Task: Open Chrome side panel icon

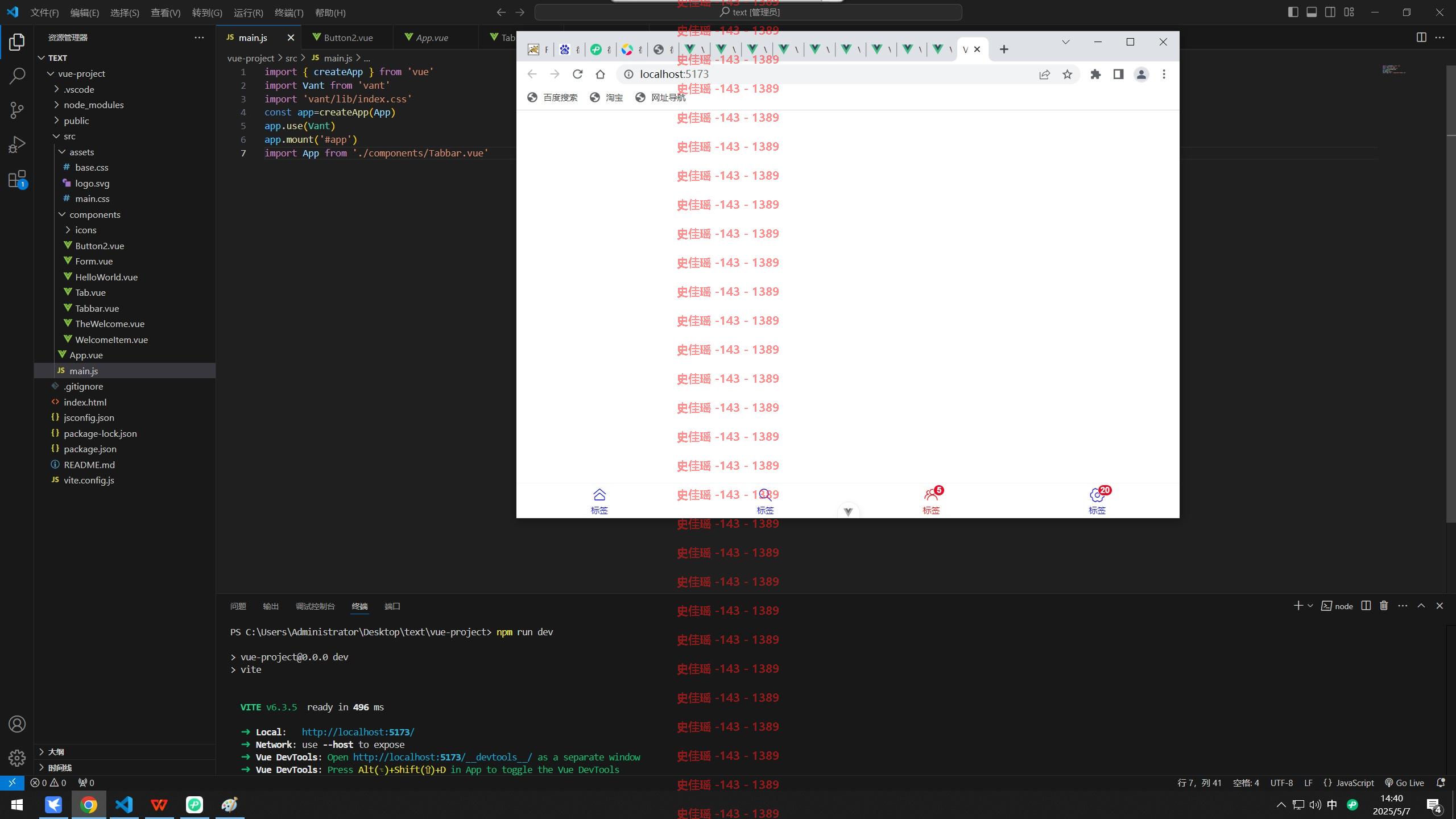Action: point(1118,74)
